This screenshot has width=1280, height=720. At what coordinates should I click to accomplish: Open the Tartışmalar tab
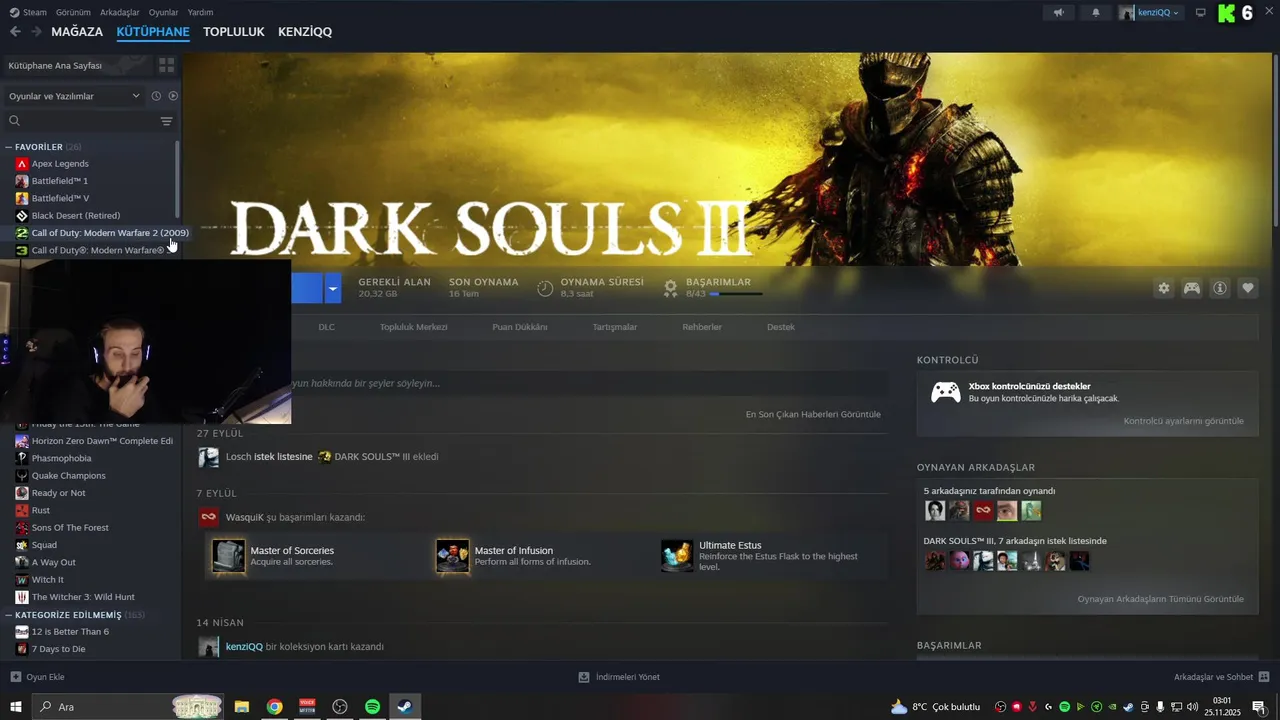[x=614, y=327]
